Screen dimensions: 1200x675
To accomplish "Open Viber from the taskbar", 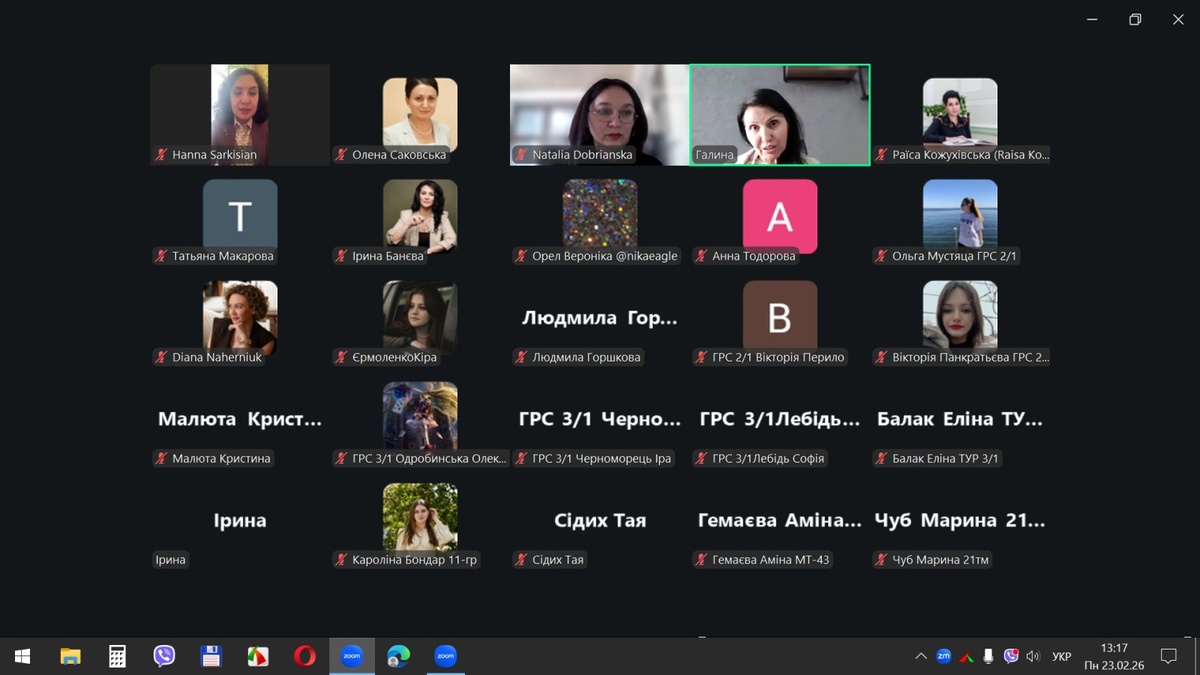I will point(164,656).
